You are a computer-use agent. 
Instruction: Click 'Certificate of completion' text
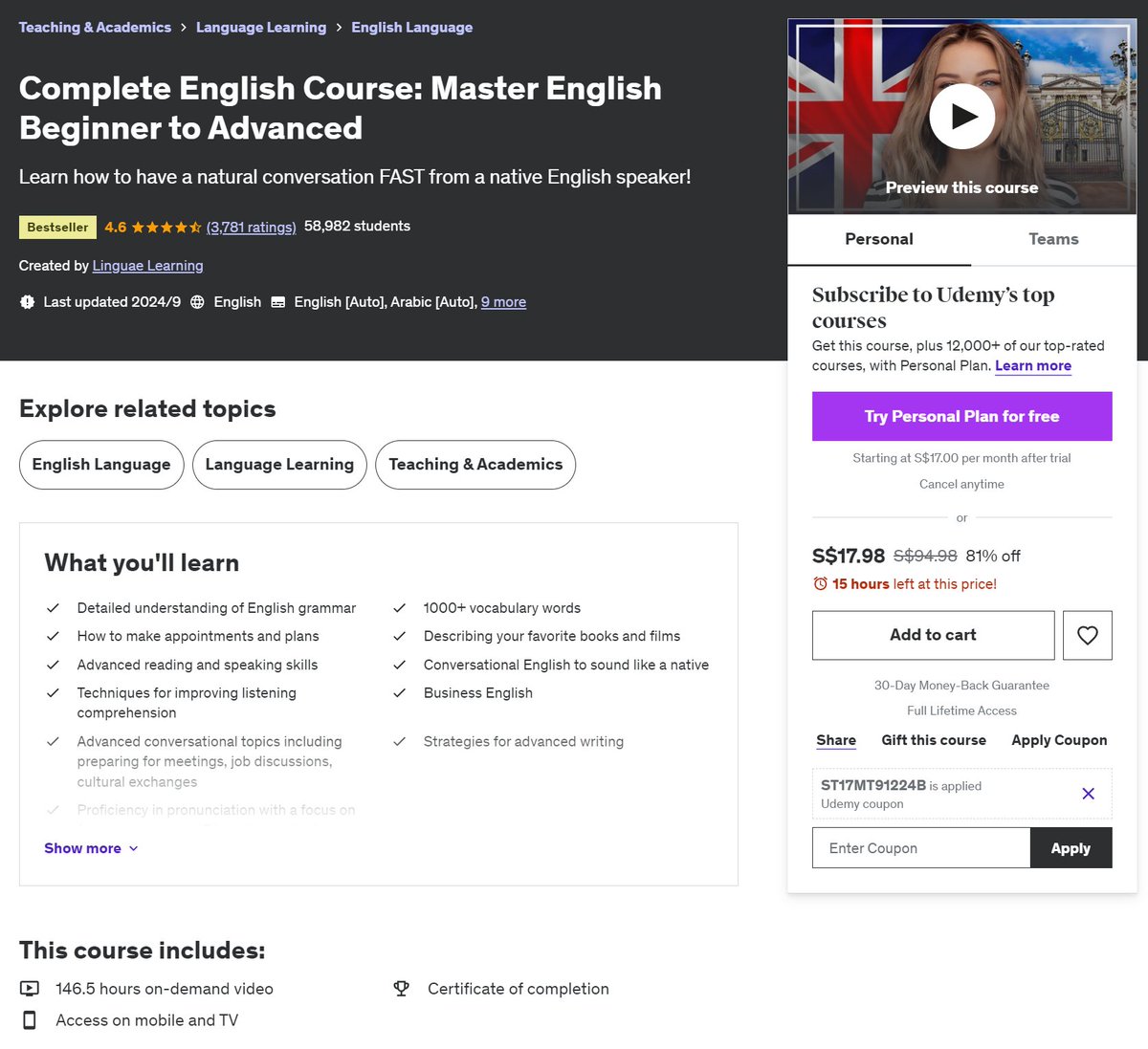tap(519, 989)
